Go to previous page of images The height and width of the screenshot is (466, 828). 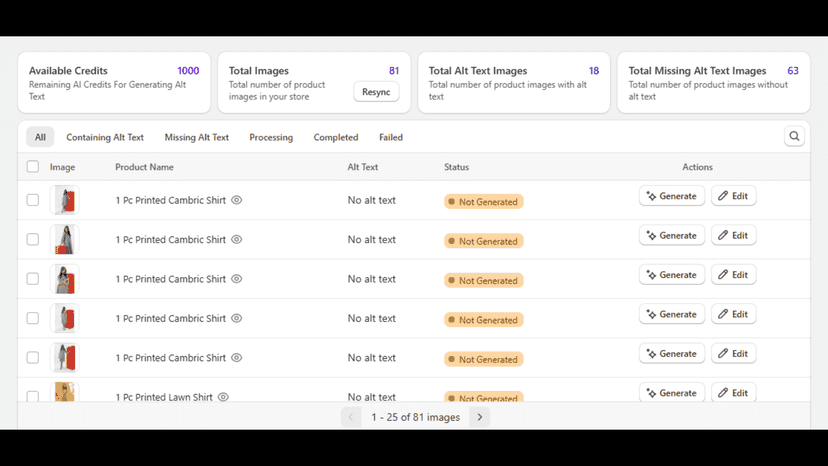[x=351, y=417]
